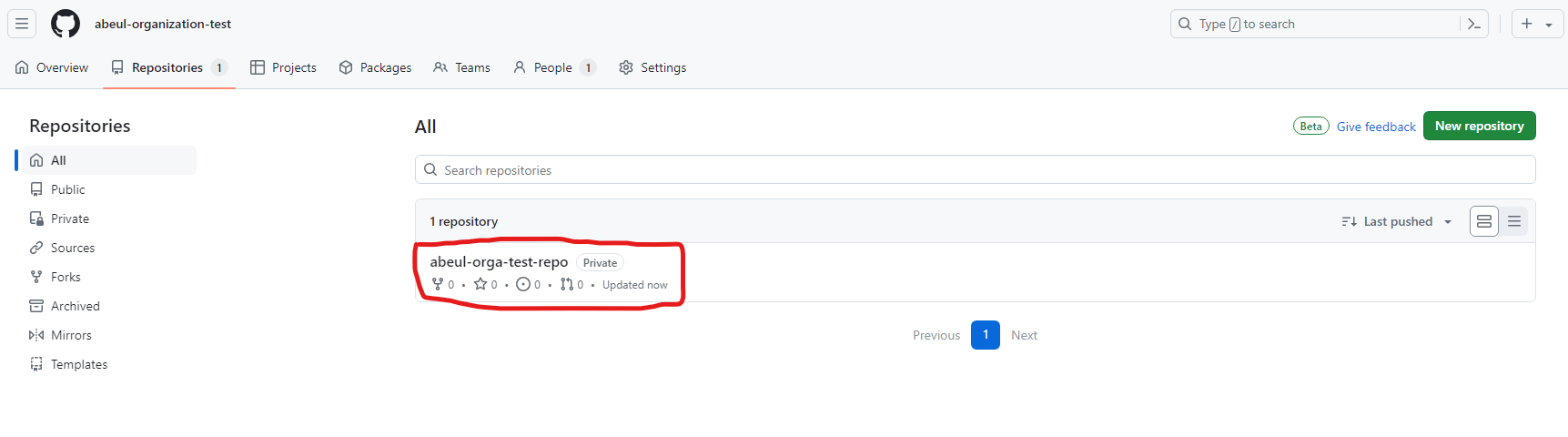Open abeul-organization-test header link

[163, 24]
